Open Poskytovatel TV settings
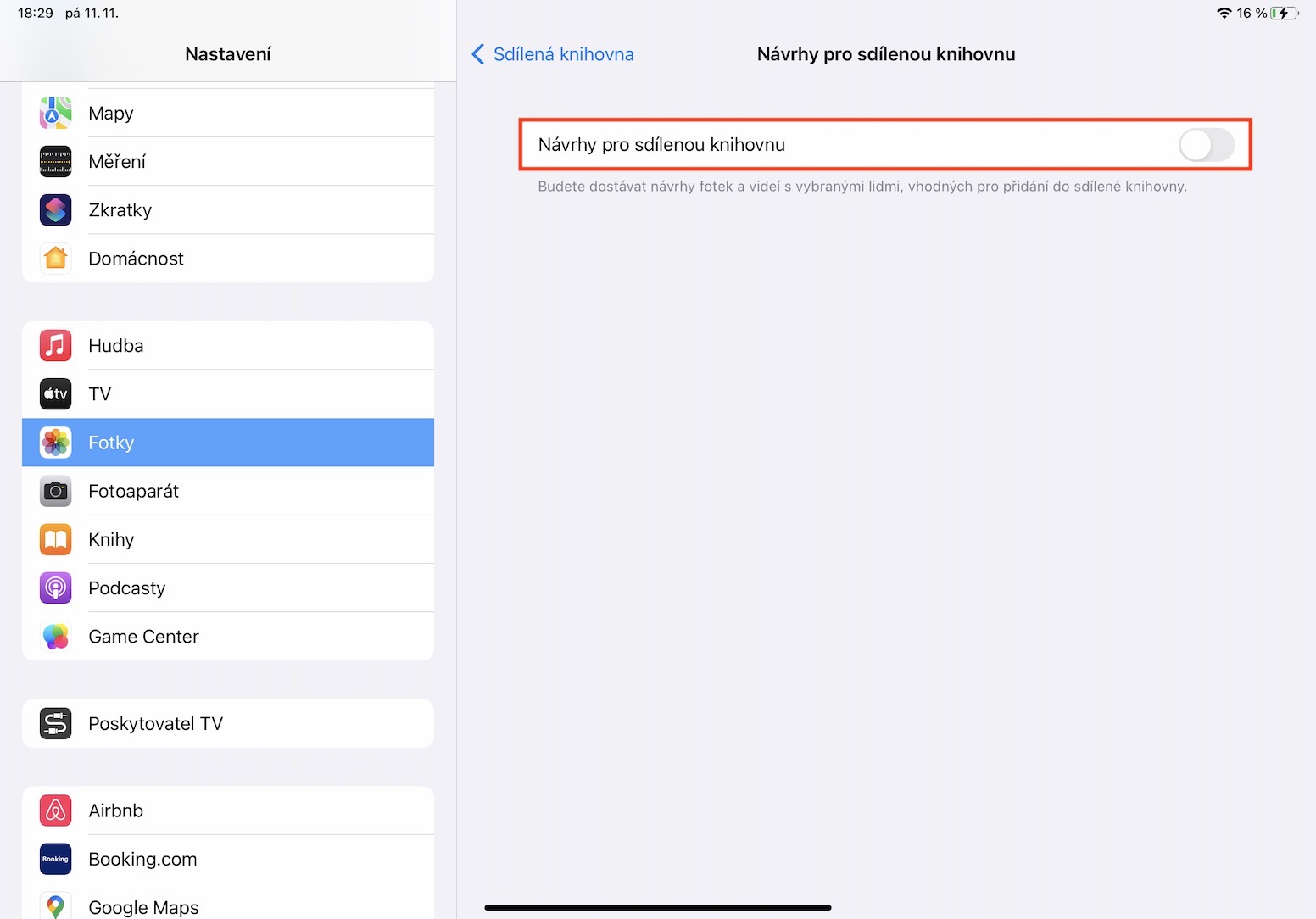1316x919 pixels. tap(227, 723)
